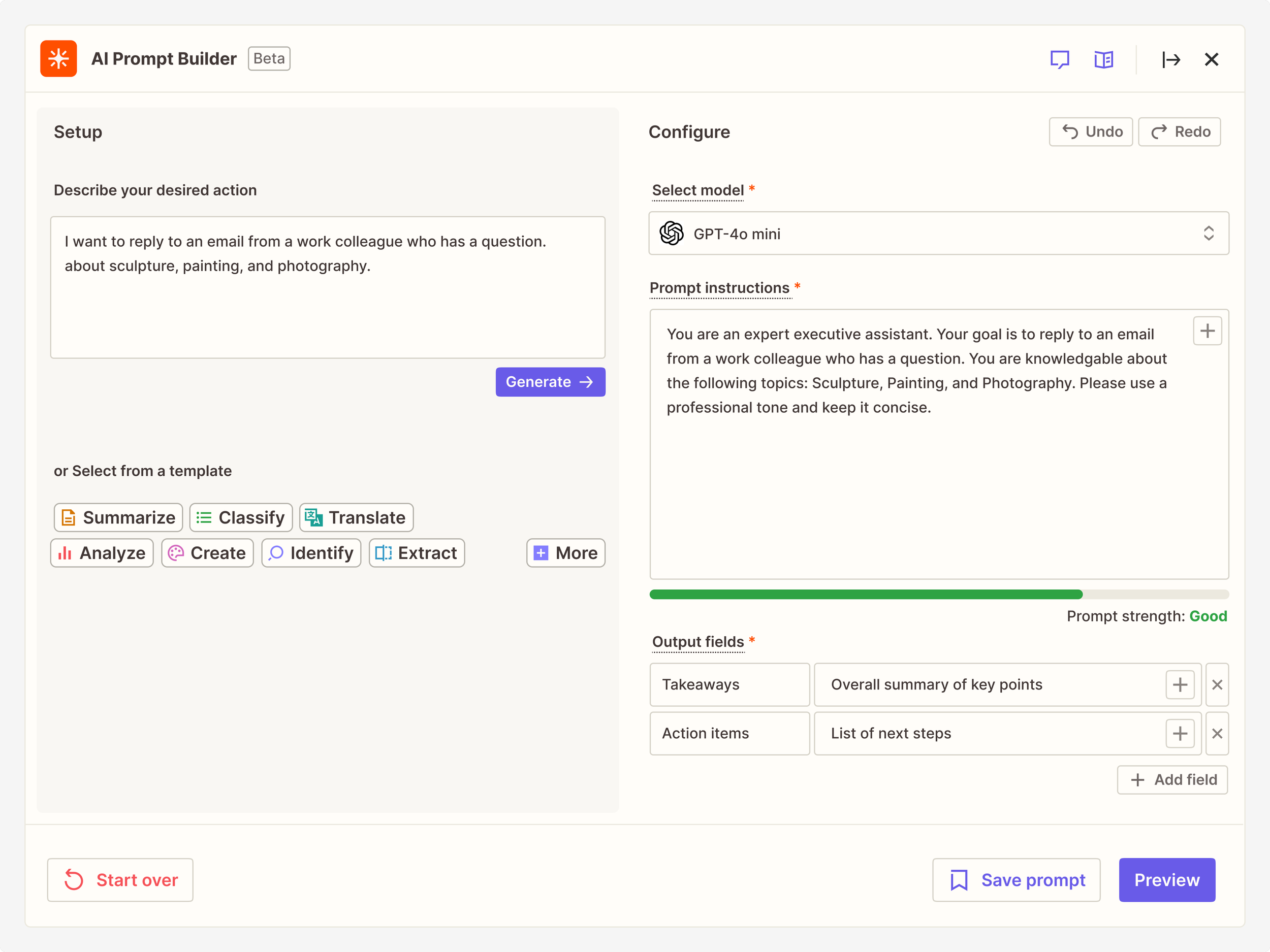Click the feedback chat bubble icon
Screen dimensions: 1270x952
pos(1059,59)
